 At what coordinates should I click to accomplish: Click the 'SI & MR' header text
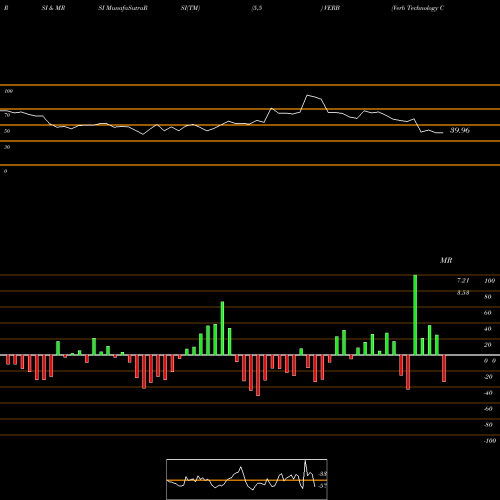(x=53, y=8)
